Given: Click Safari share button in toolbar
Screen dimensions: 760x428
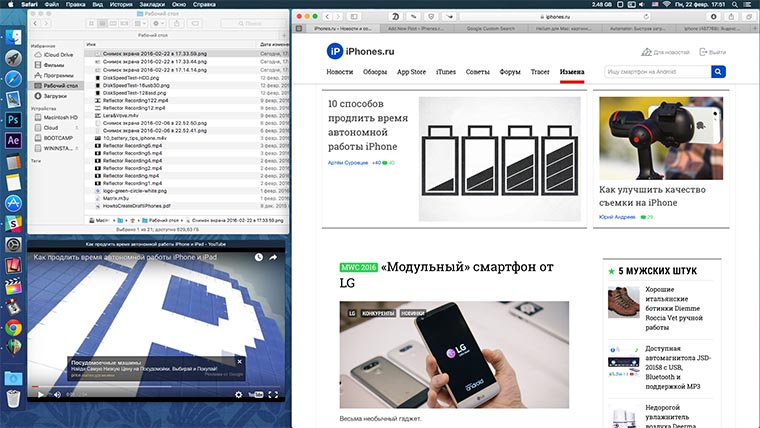Looking at the screenshot, I should 731,16.
